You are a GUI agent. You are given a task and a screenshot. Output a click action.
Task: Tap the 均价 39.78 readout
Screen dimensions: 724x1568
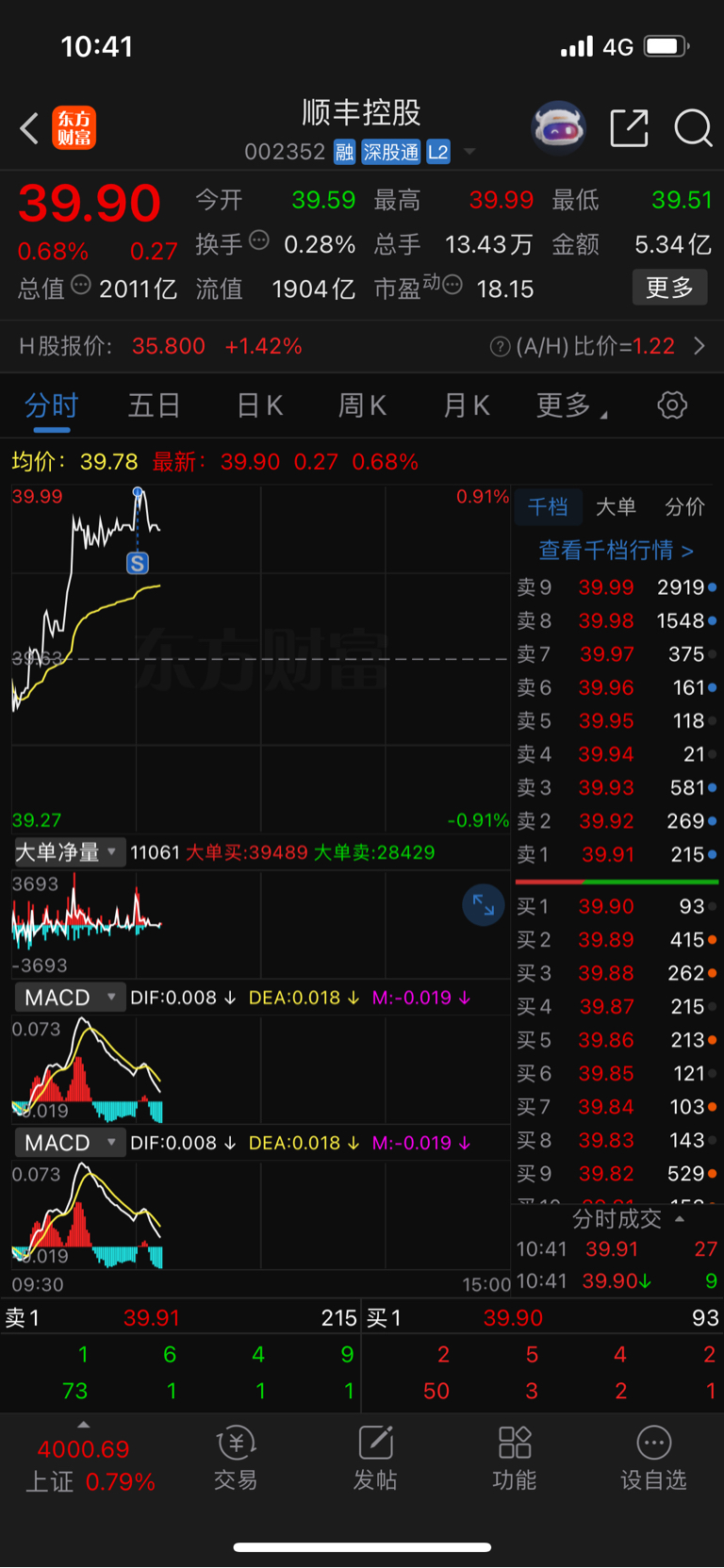click(74, 462)
